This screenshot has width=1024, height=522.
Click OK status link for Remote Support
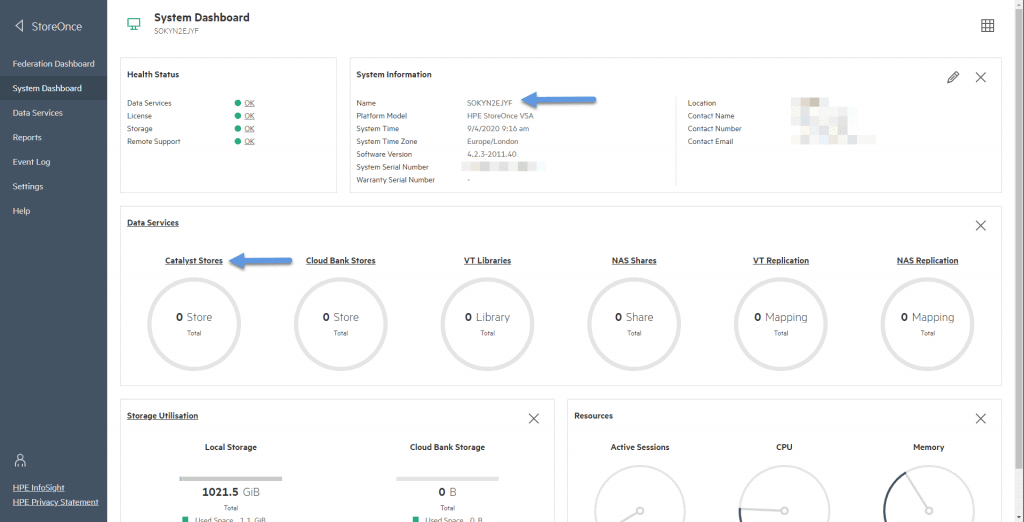point(249,141)
